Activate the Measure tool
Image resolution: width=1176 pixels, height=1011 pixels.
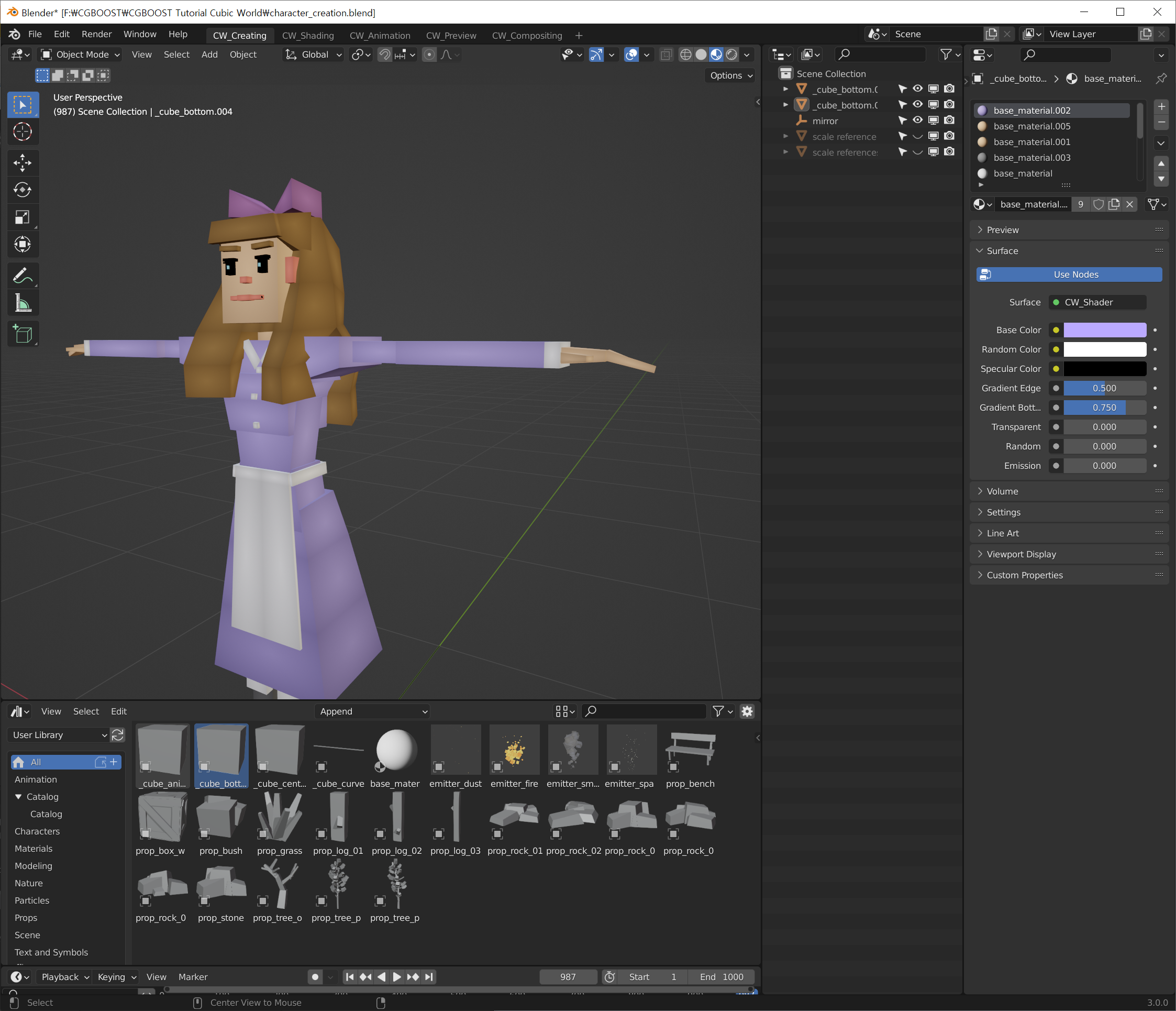click(23, 303)
